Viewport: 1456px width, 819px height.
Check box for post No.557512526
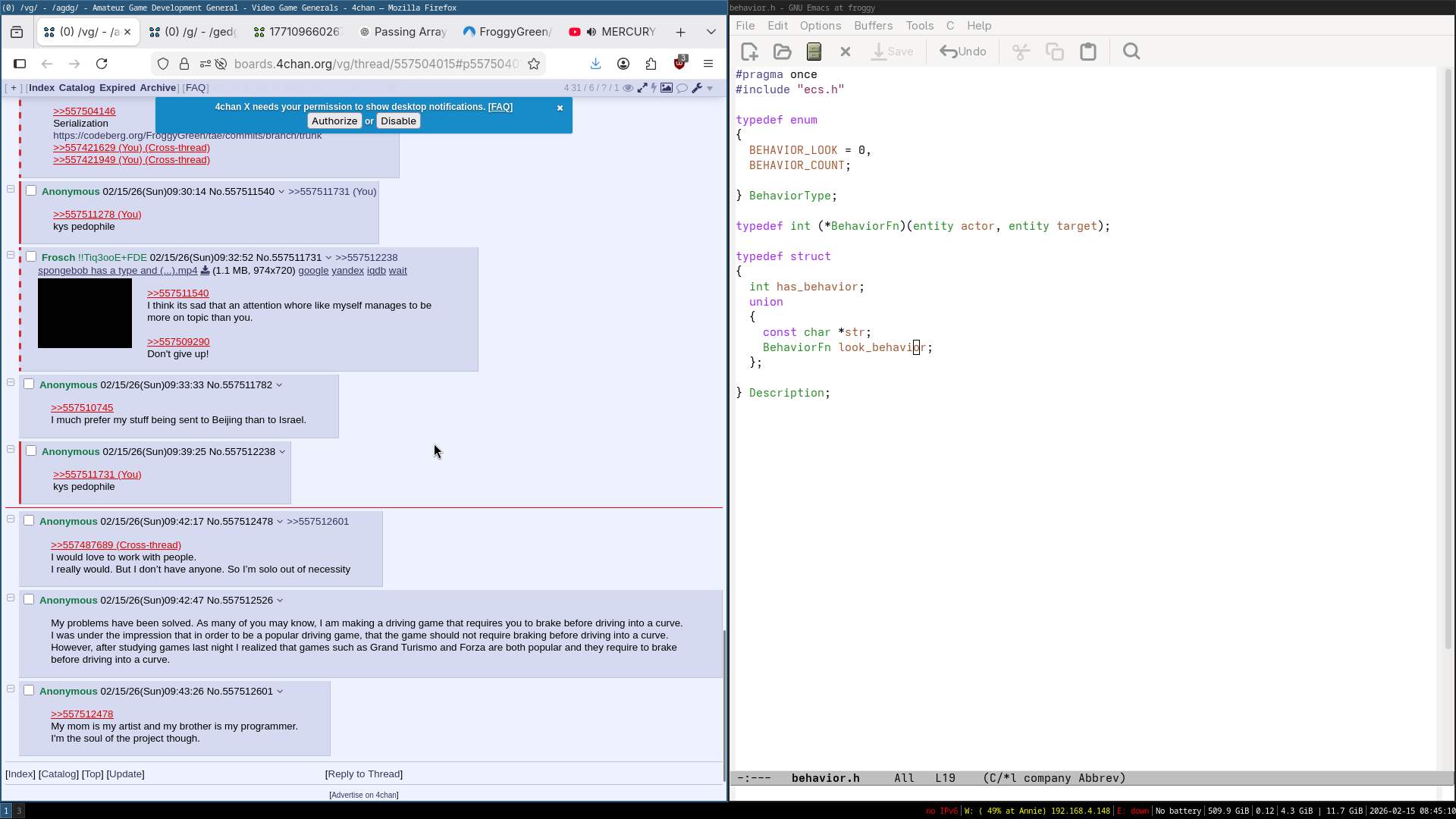pos(29,599)
